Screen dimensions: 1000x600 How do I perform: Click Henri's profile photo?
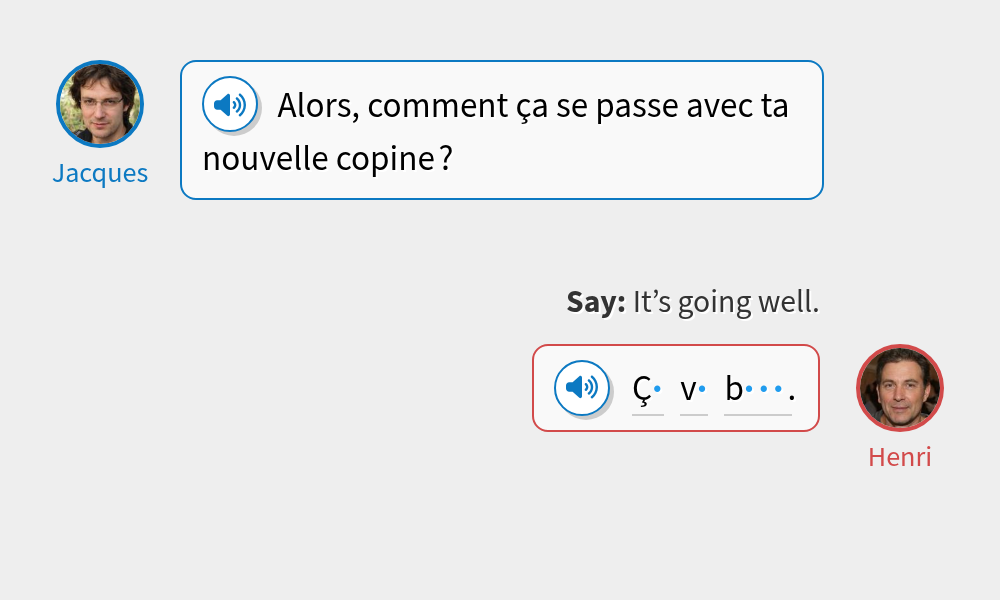(900, 388)
